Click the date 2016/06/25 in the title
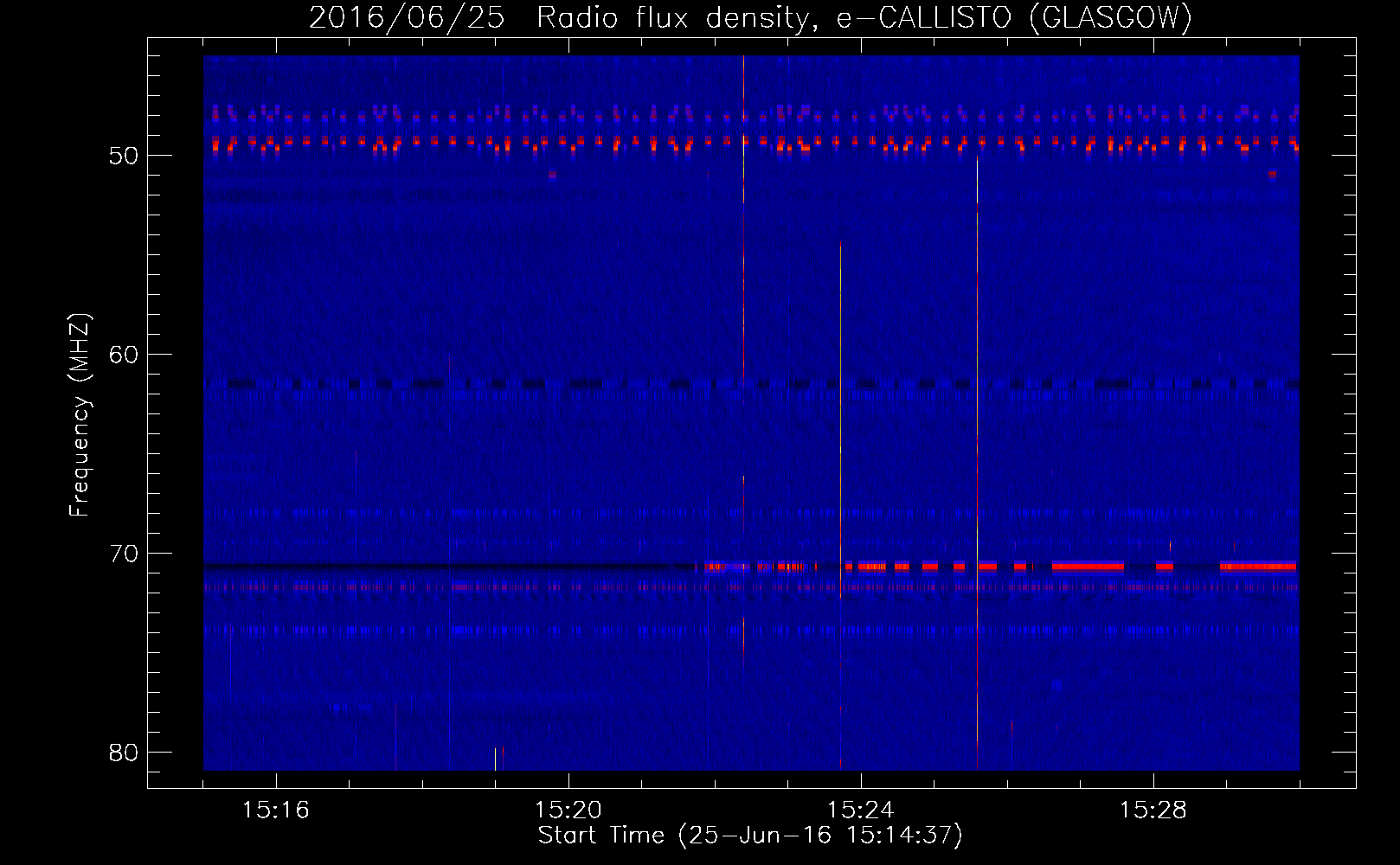 [406, 17]
